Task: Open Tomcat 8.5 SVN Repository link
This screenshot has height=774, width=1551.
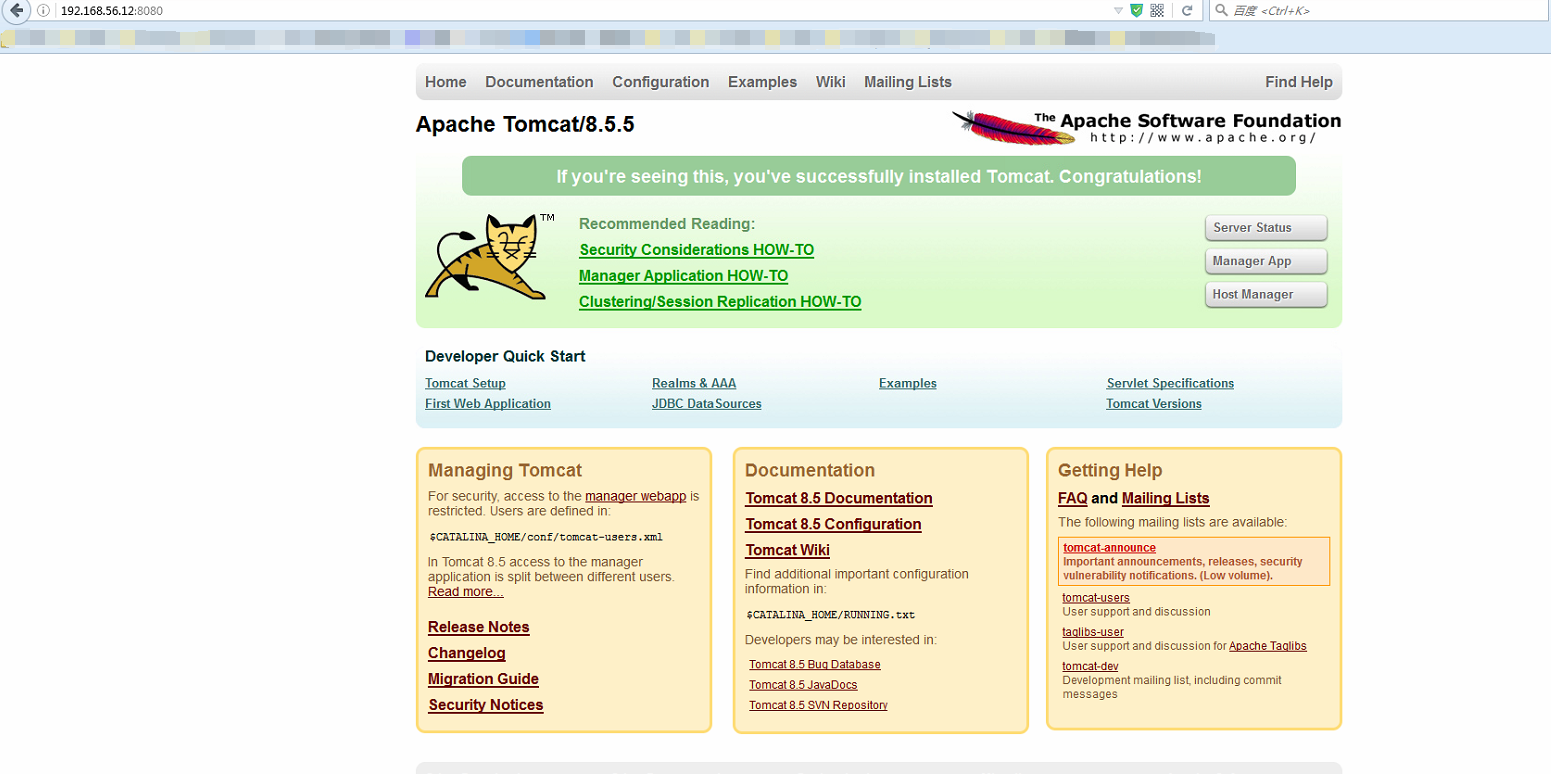Action: click(x=818, y=705)
